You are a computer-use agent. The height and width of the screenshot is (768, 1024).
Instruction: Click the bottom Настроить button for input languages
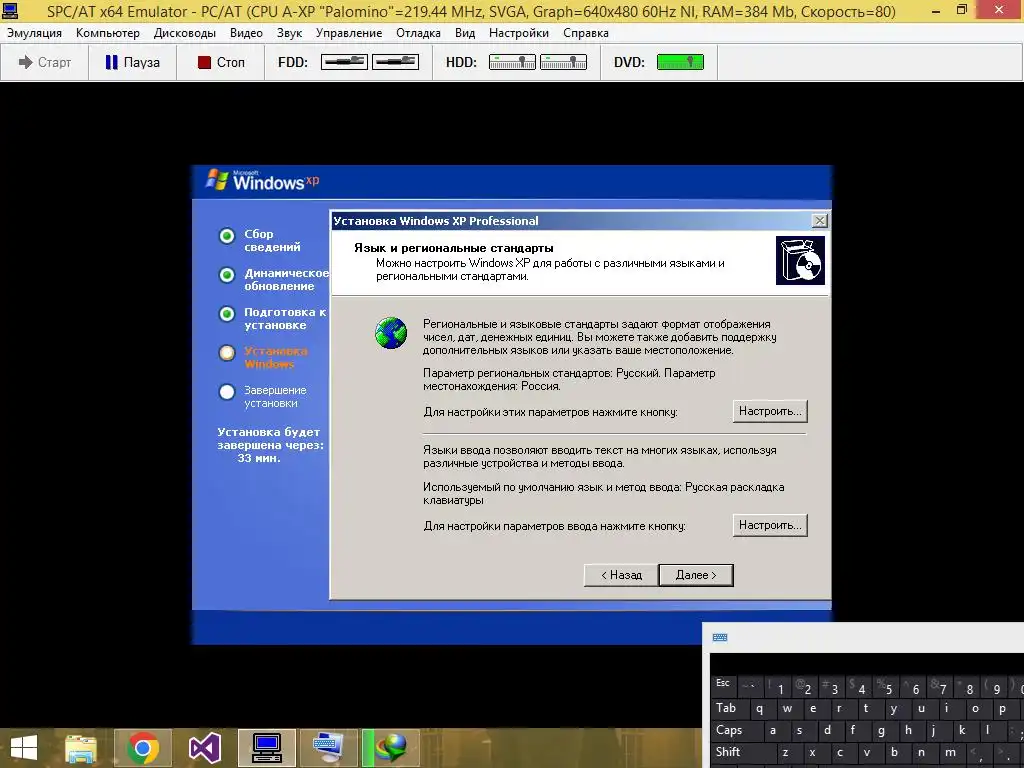tap(770, 525)
